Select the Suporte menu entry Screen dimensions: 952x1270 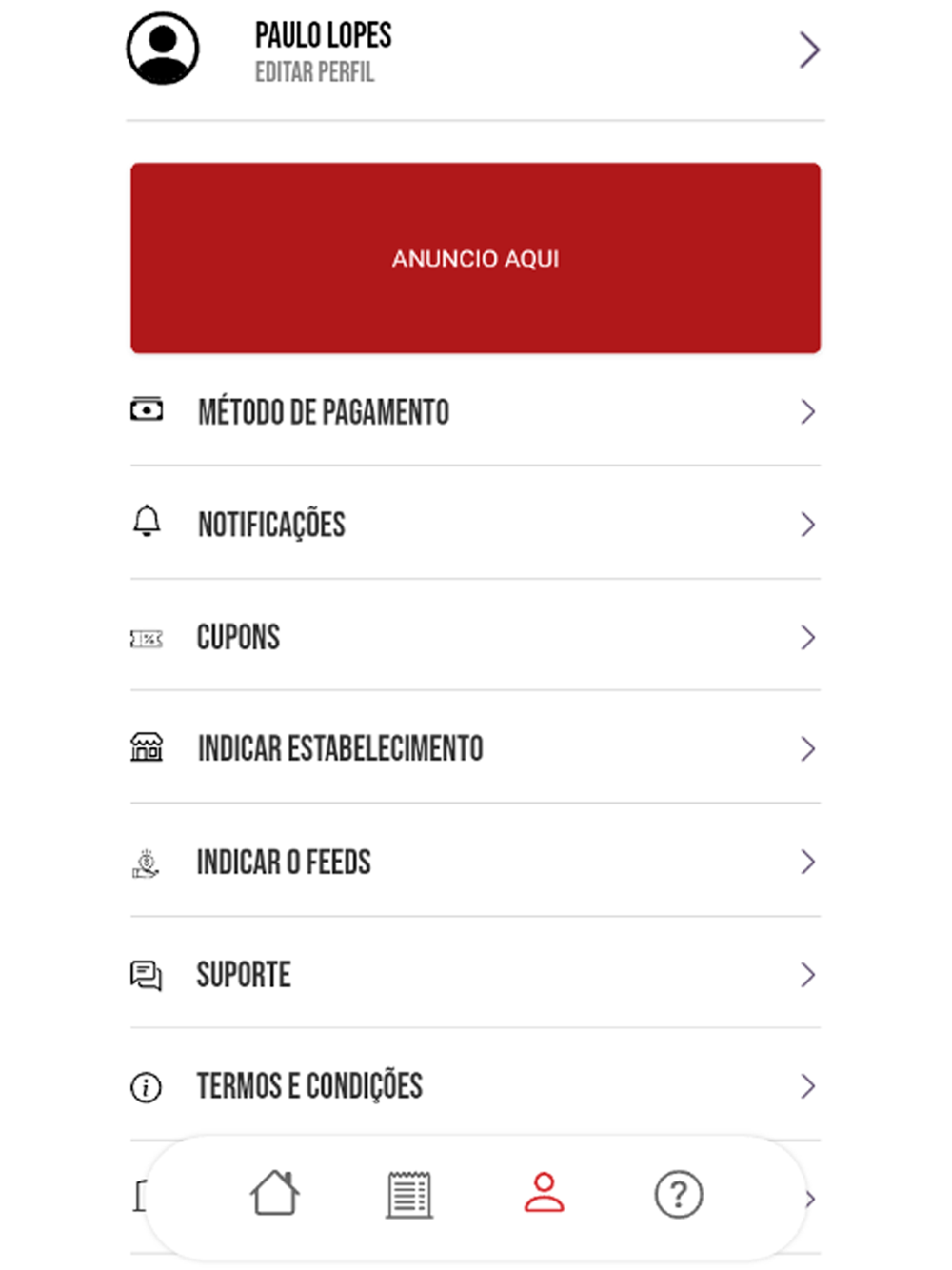(x=244, y=975)
